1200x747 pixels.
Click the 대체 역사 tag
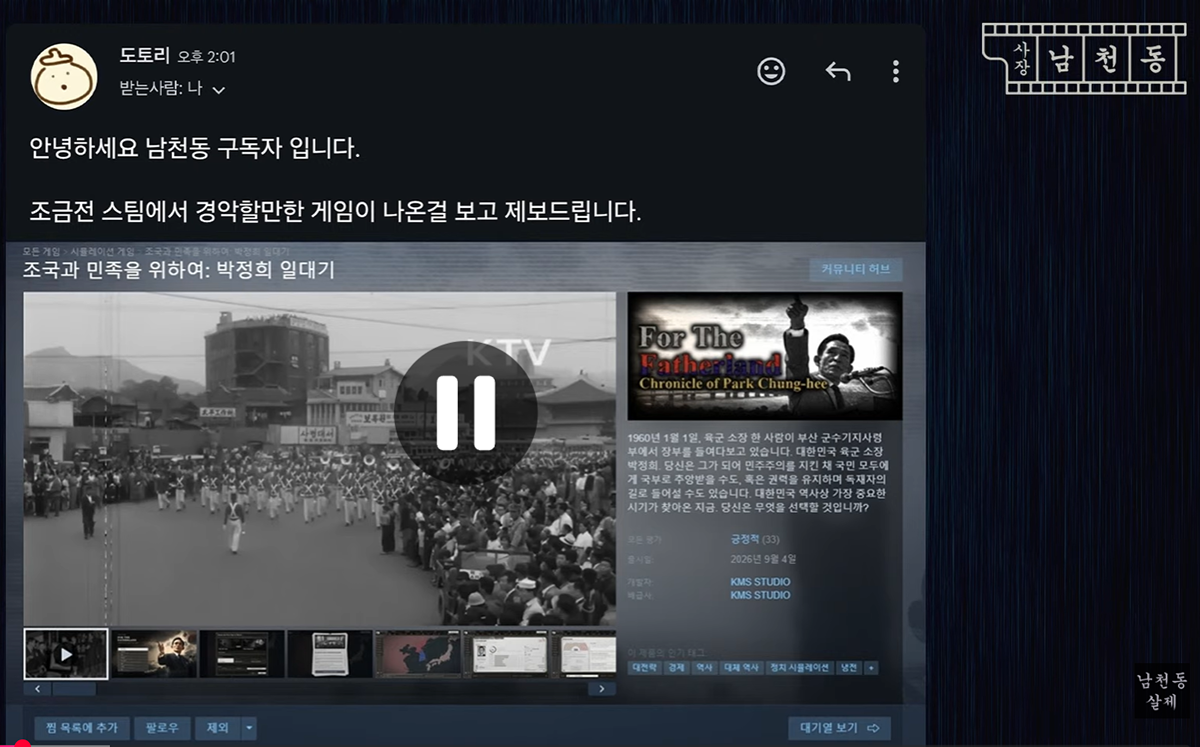[x=740, y=668]
